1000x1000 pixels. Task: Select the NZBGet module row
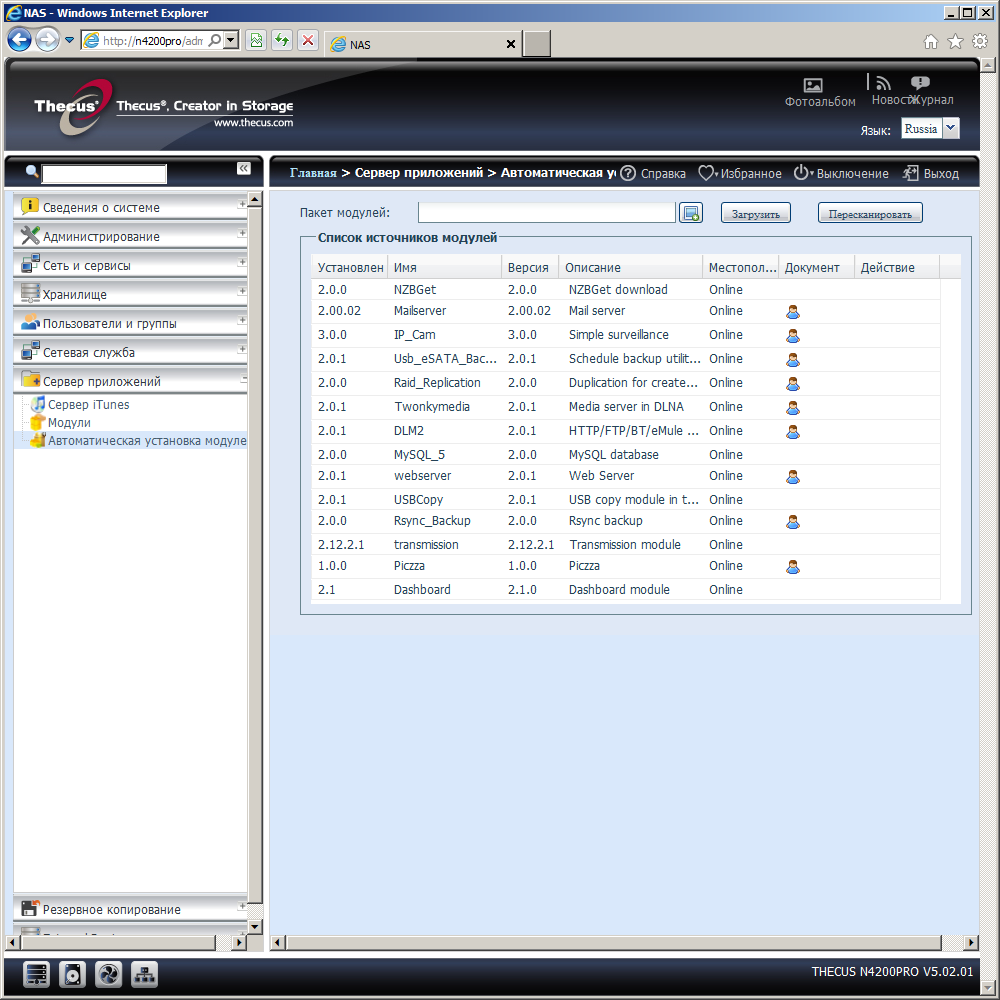[x=626, y=290]
